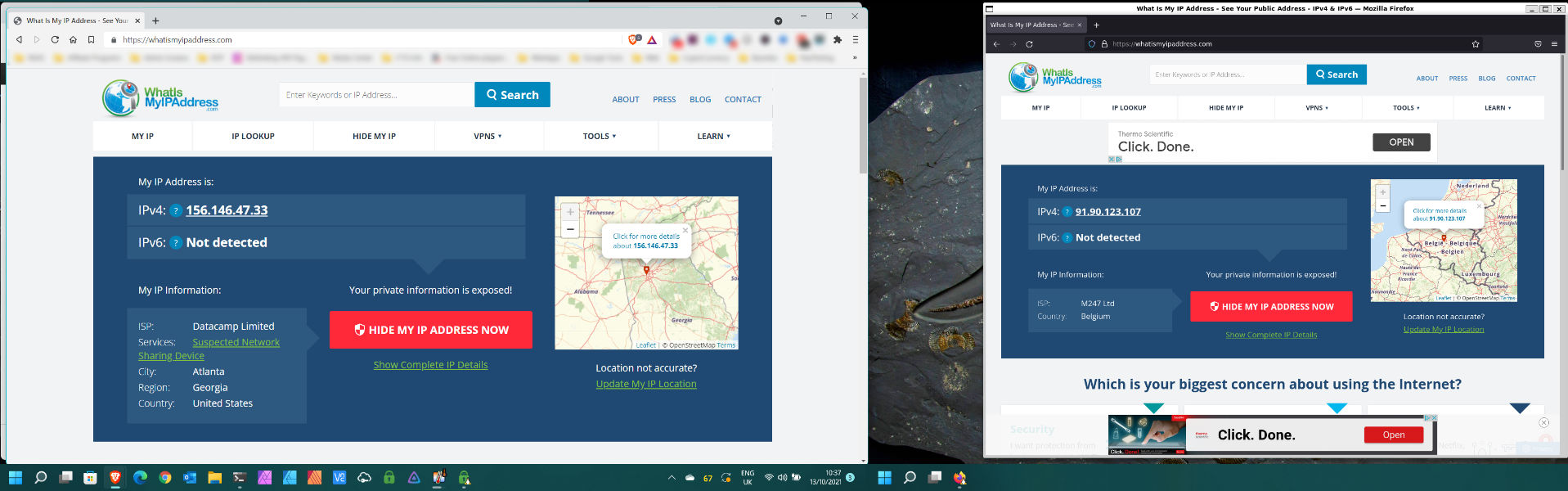The width and height of the screenshot is (1568, 491).
Task: Expand the LEARN menu in Brave window
Action: pyautogui.click(x=714, y=137)
